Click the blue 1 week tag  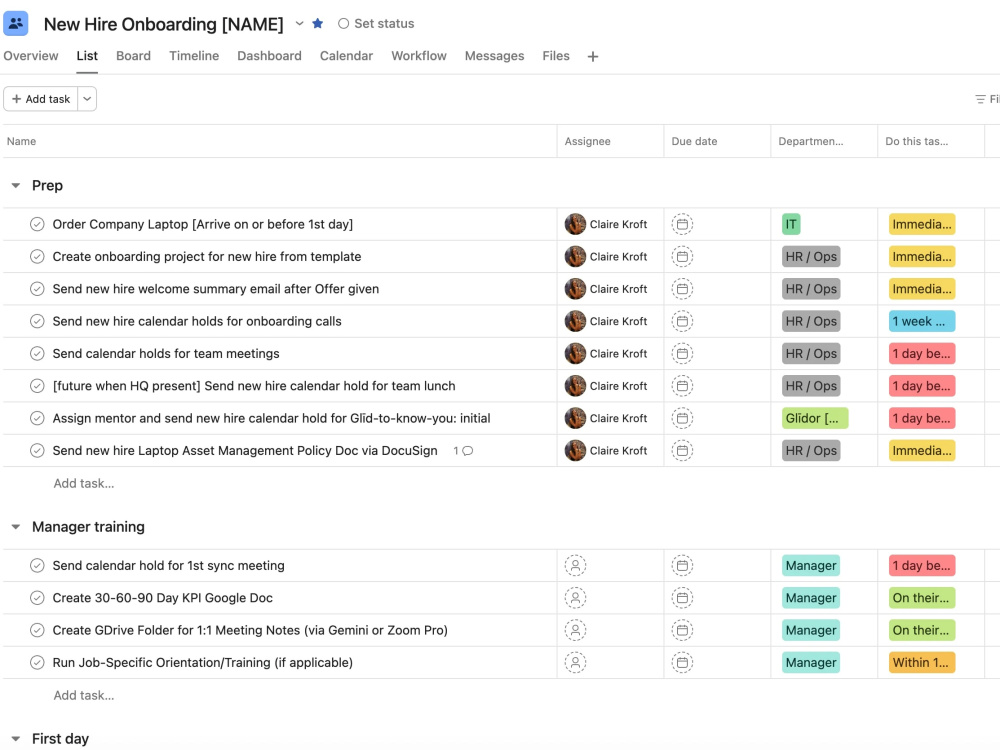click(x=922, y=321)
